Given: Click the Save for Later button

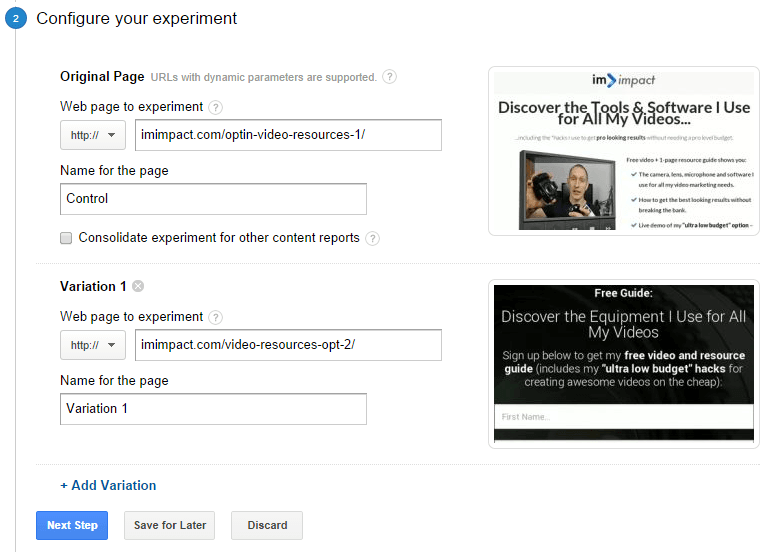Looking at the screenshot, I should tap(170, 525).
